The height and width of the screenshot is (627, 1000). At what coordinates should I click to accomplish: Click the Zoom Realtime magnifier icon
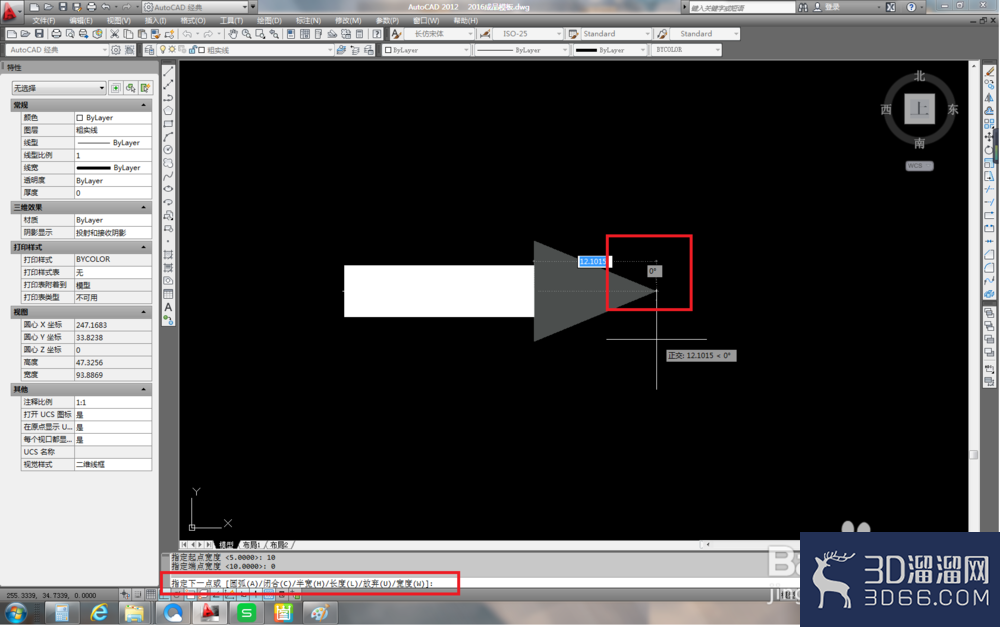coord(246,34)
